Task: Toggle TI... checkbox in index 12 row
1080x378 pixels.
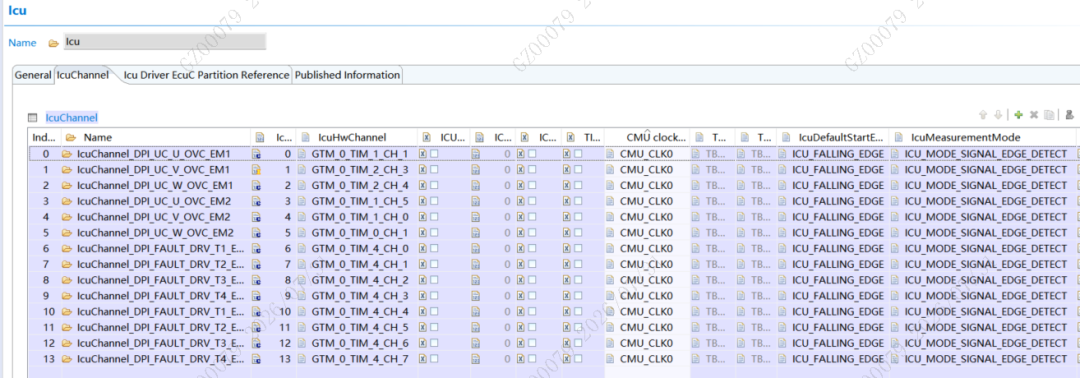Action: (578, 343)
